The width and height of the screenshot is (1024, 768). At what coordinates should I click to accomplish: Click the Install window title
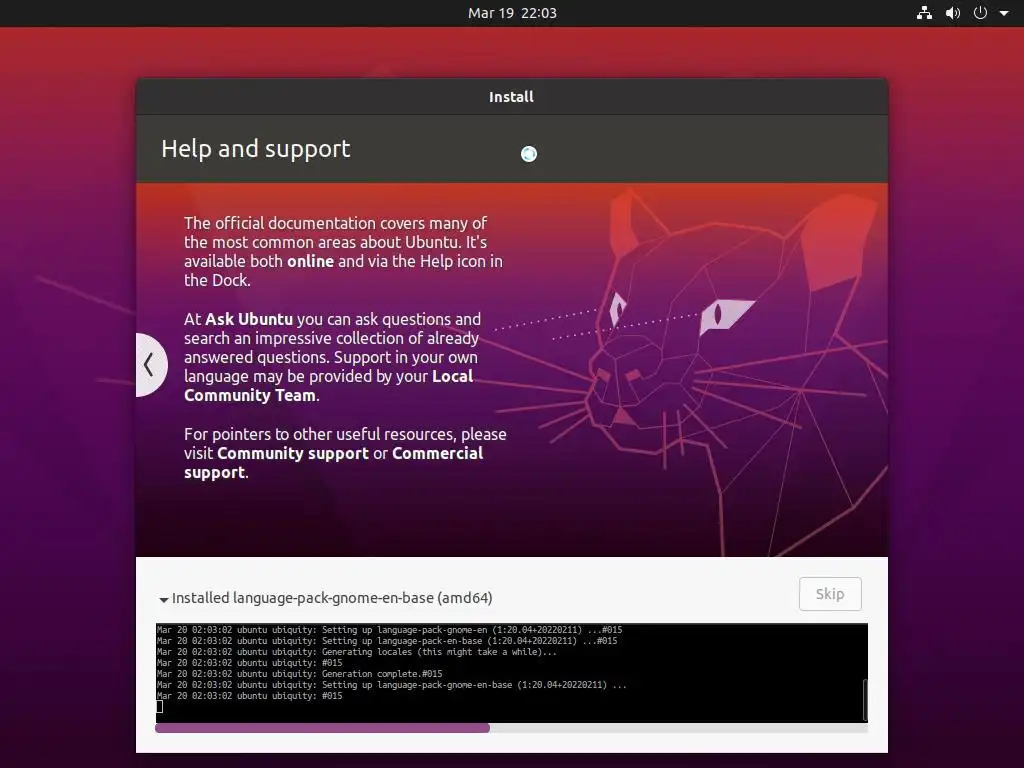(x=511, y=97)
